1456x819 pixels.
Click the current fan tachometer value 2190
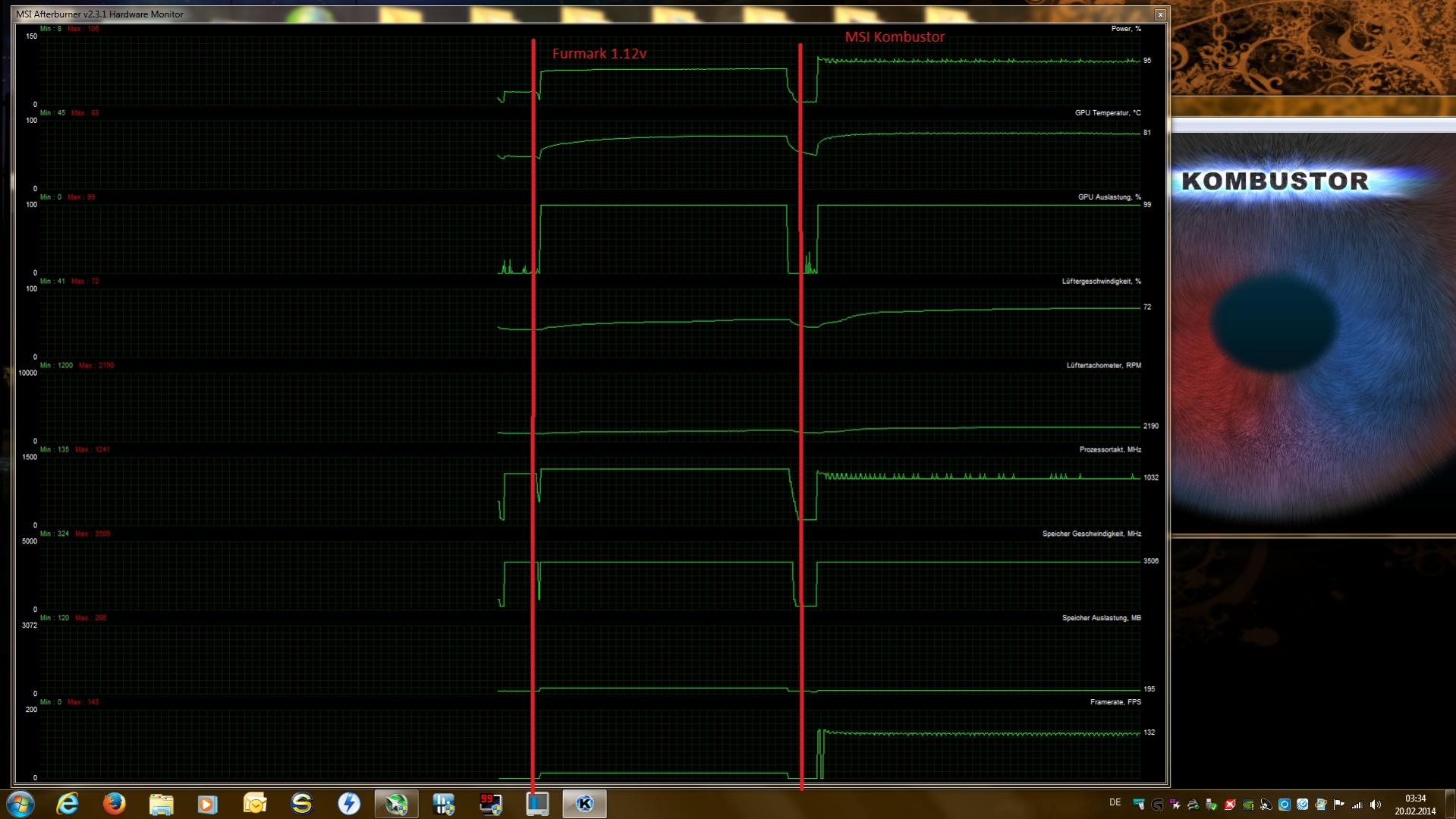click(1151, 427)
